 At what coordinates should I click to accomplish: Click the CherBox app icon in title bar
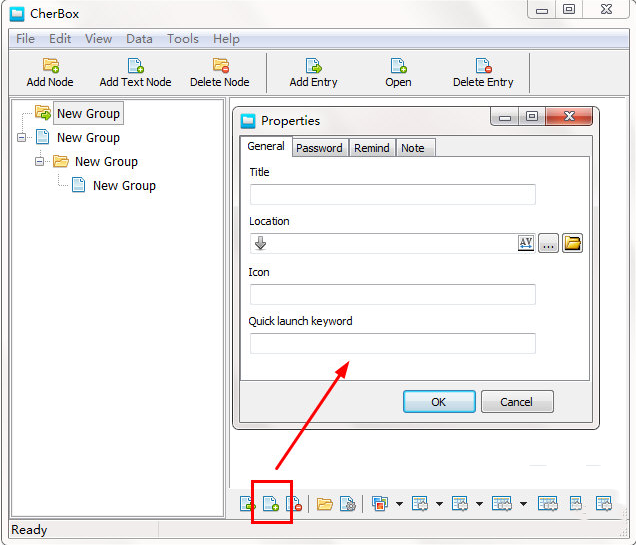[17, 14]
